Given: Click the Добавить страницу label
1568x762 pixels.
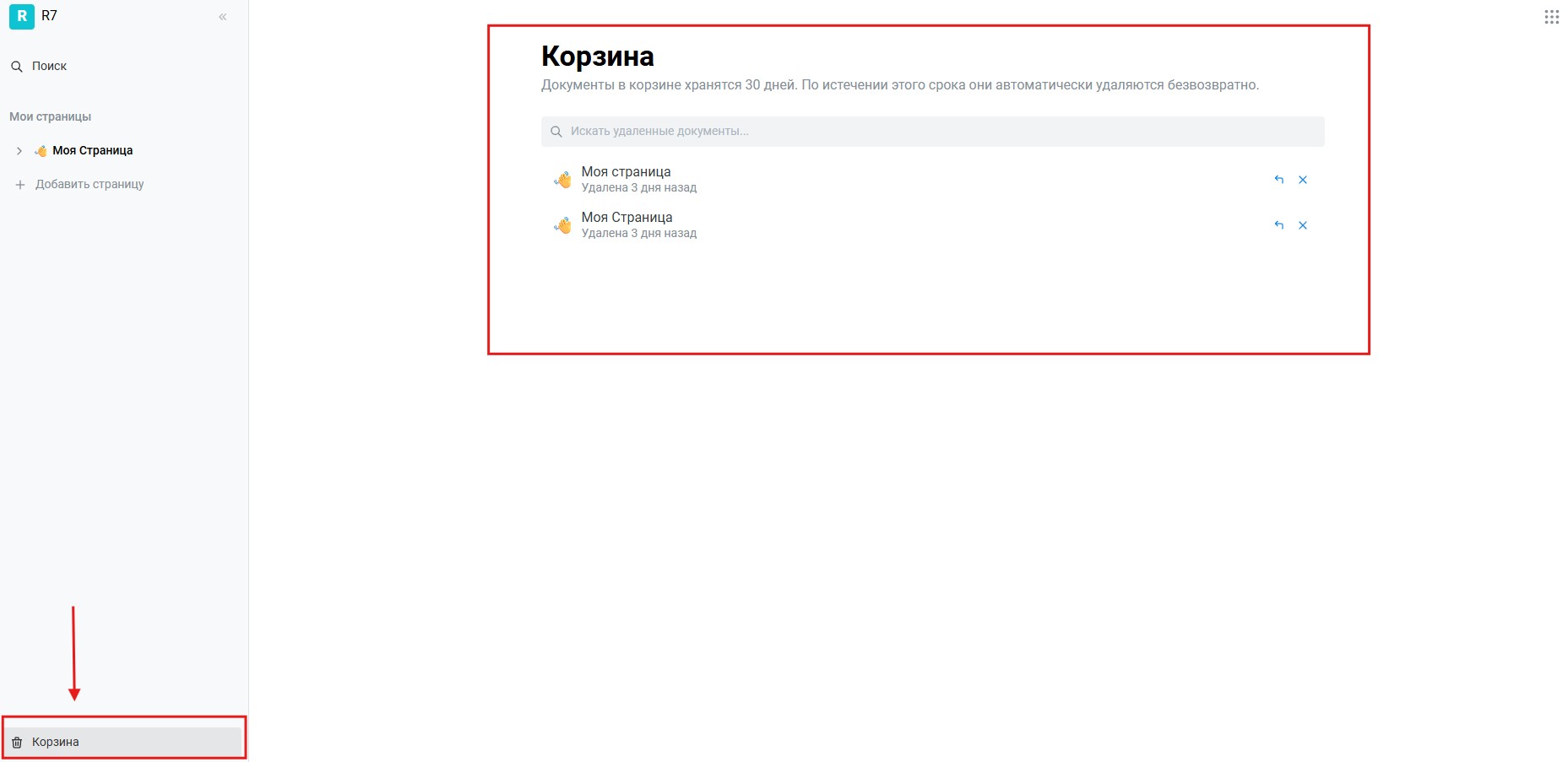Looking at the screenshot, I should coord(90,184).
